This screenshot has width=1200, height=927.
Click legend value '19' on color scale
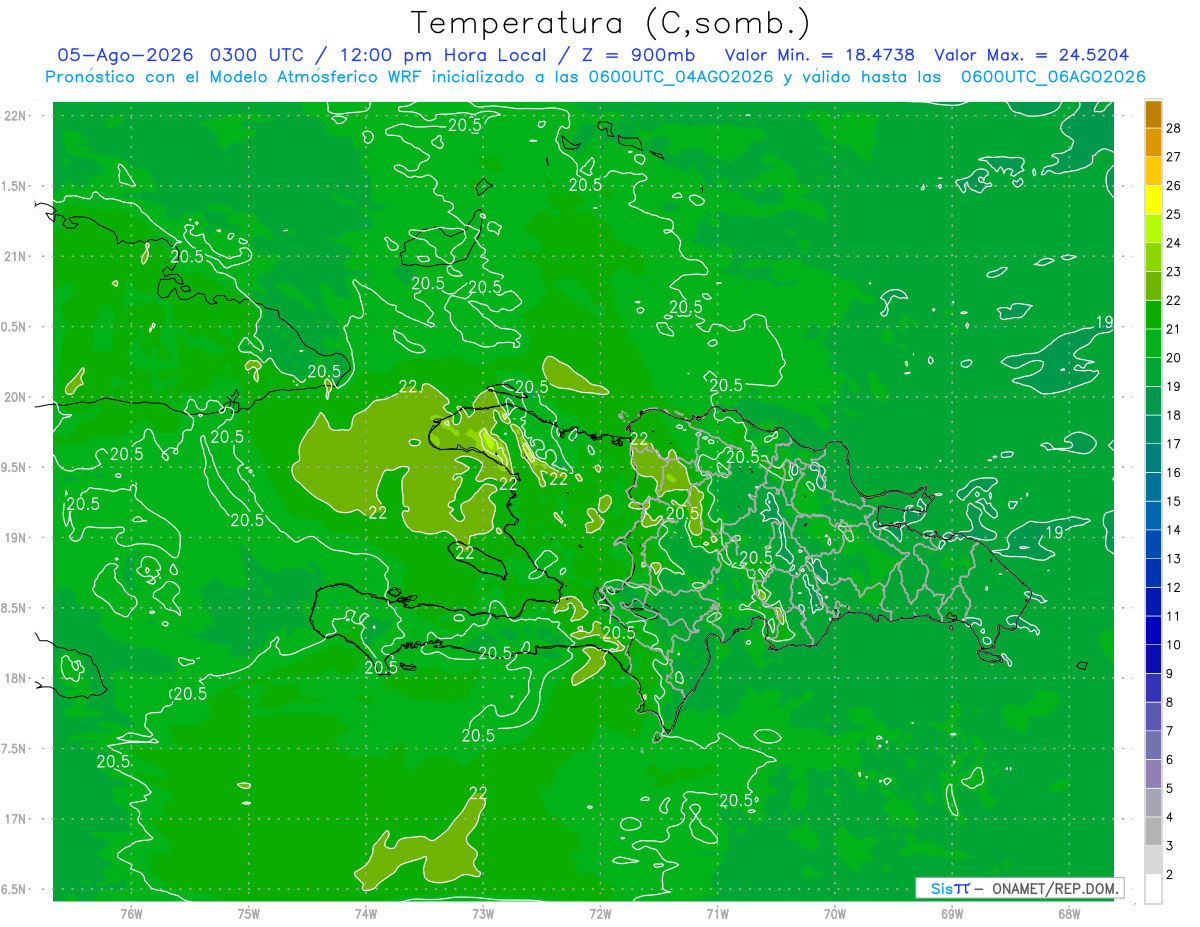pyautogui.click(x=1173, y=386)
